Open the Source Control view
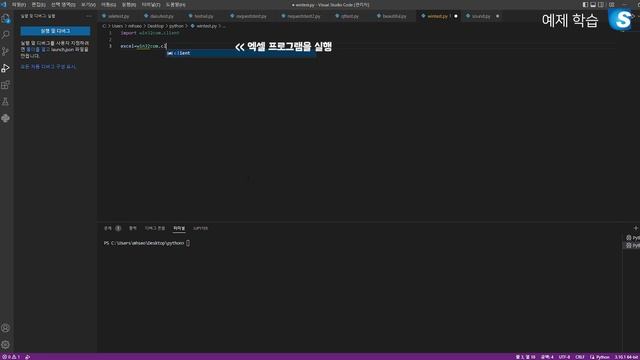 pos(6,51)
